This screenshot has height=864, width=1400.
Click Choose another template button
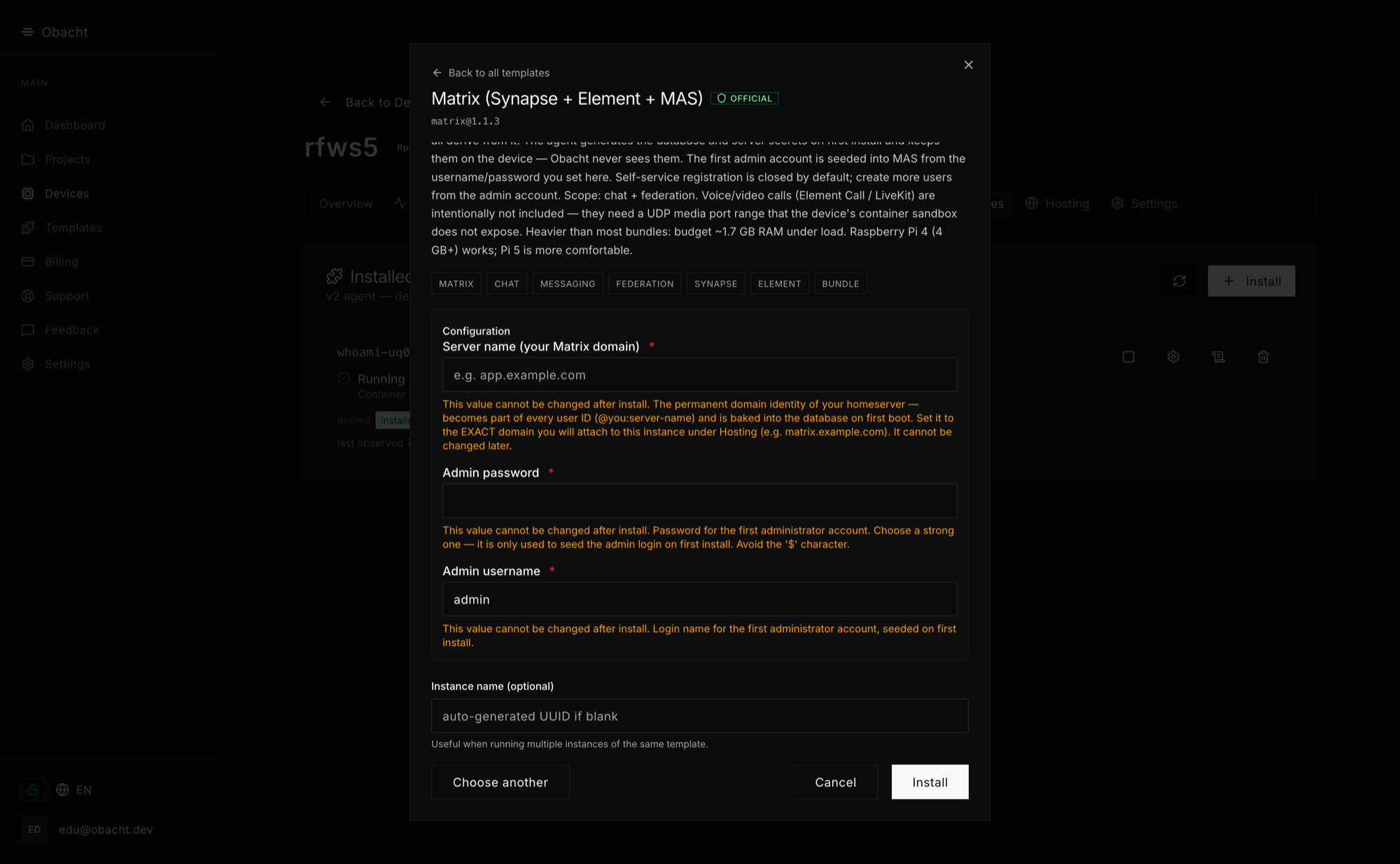point(500,782)
